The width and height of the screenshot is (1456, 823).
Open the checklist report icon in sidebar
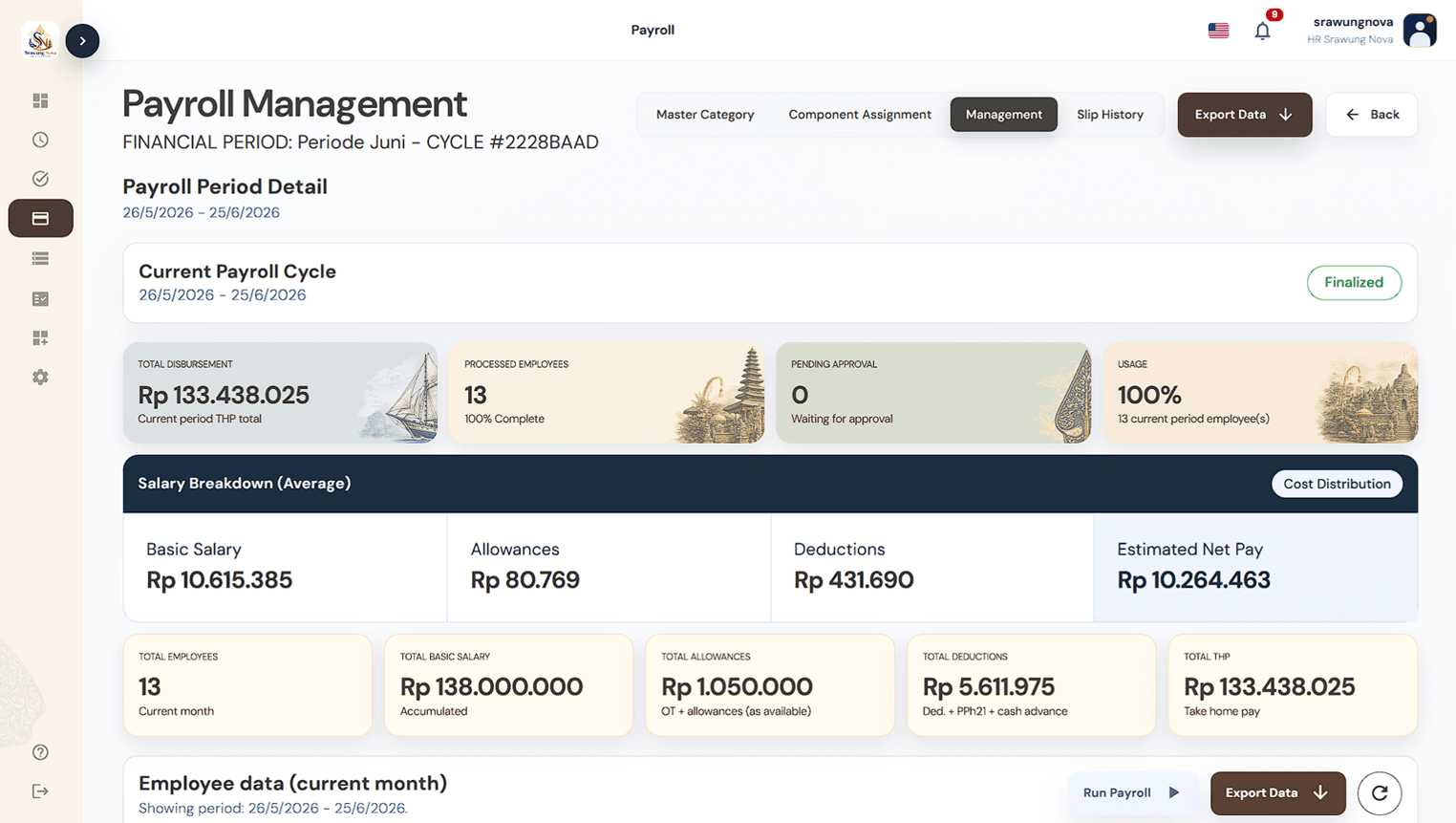pyautogui.click(x=40, y=298)
